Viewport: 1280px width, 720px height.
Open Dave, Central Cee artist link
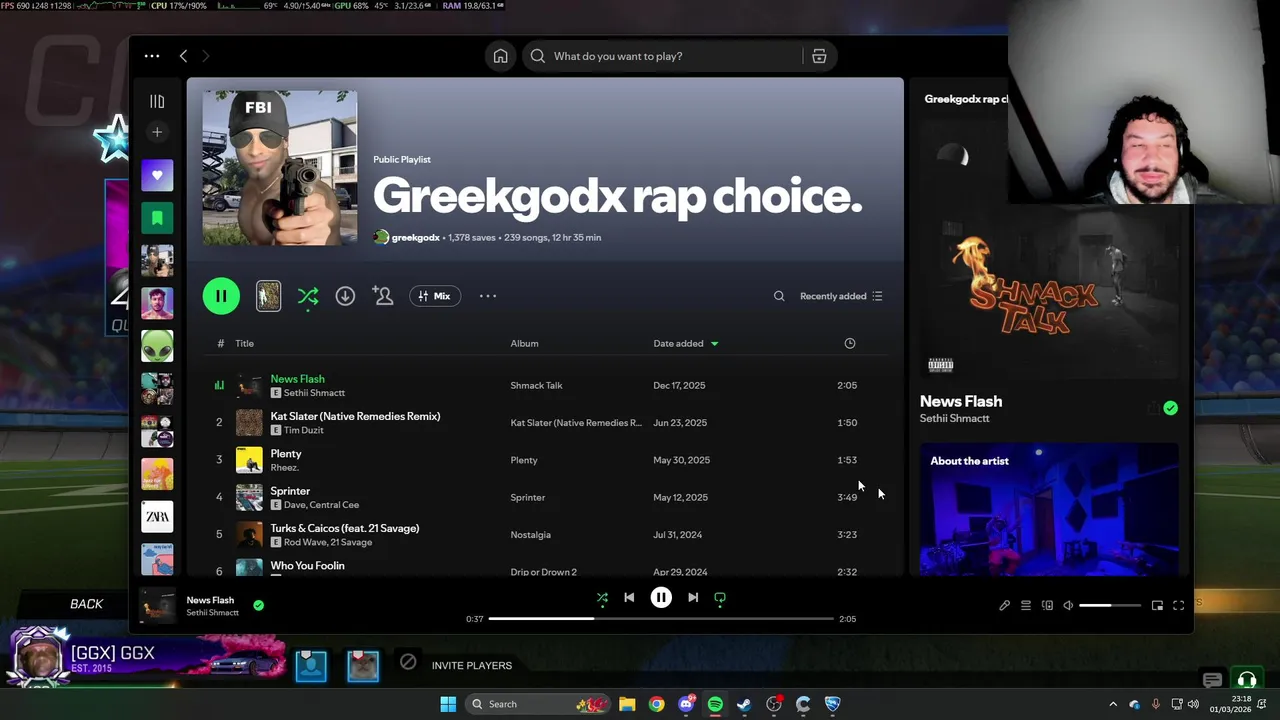[321, 505]
